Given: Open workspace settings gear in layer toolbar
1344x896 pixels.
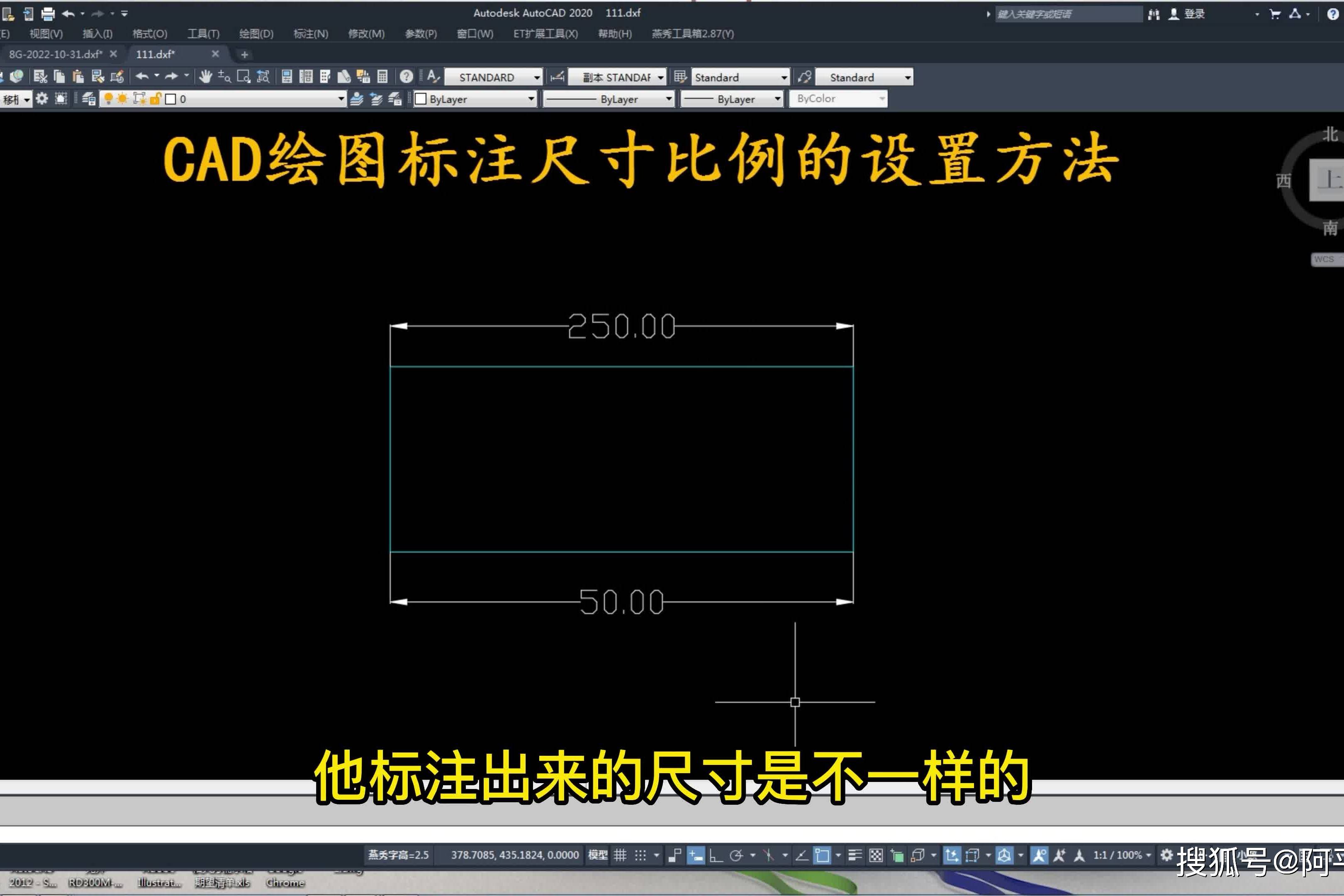Looking at the screenshot, I should pos(42,99).
